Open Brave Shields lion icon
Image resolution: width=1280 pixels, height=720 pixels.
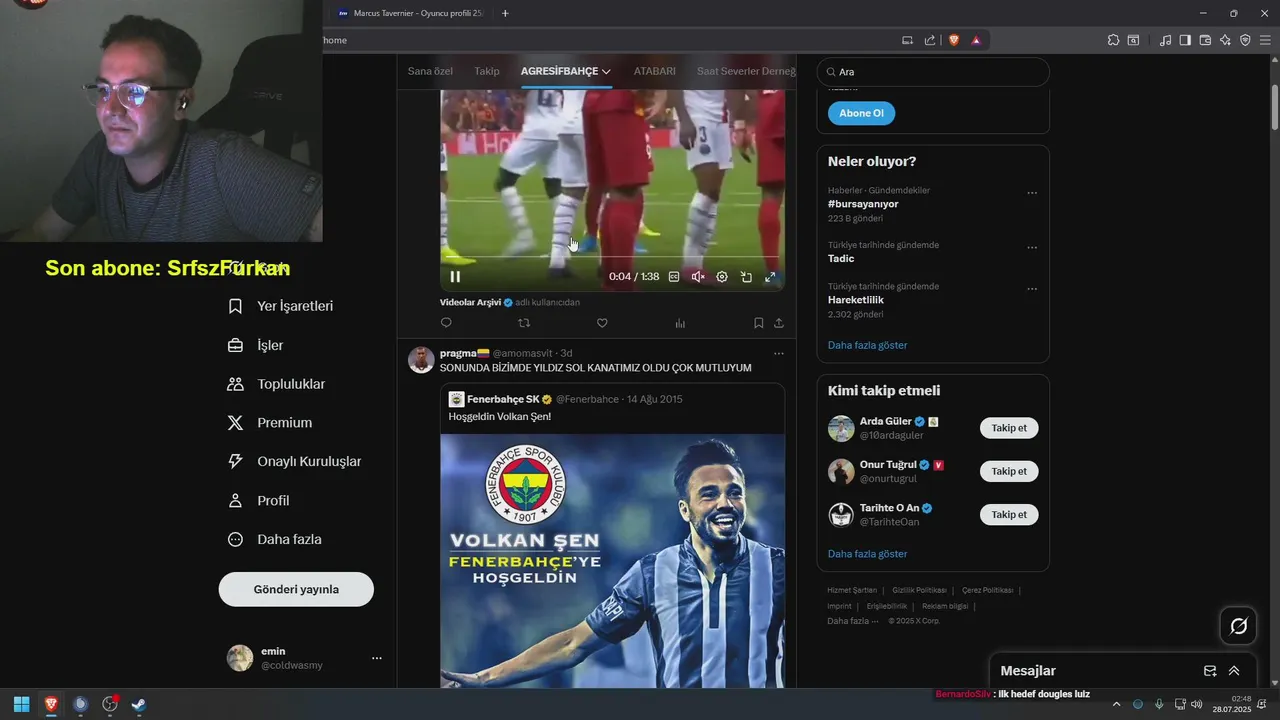(954, 40)
